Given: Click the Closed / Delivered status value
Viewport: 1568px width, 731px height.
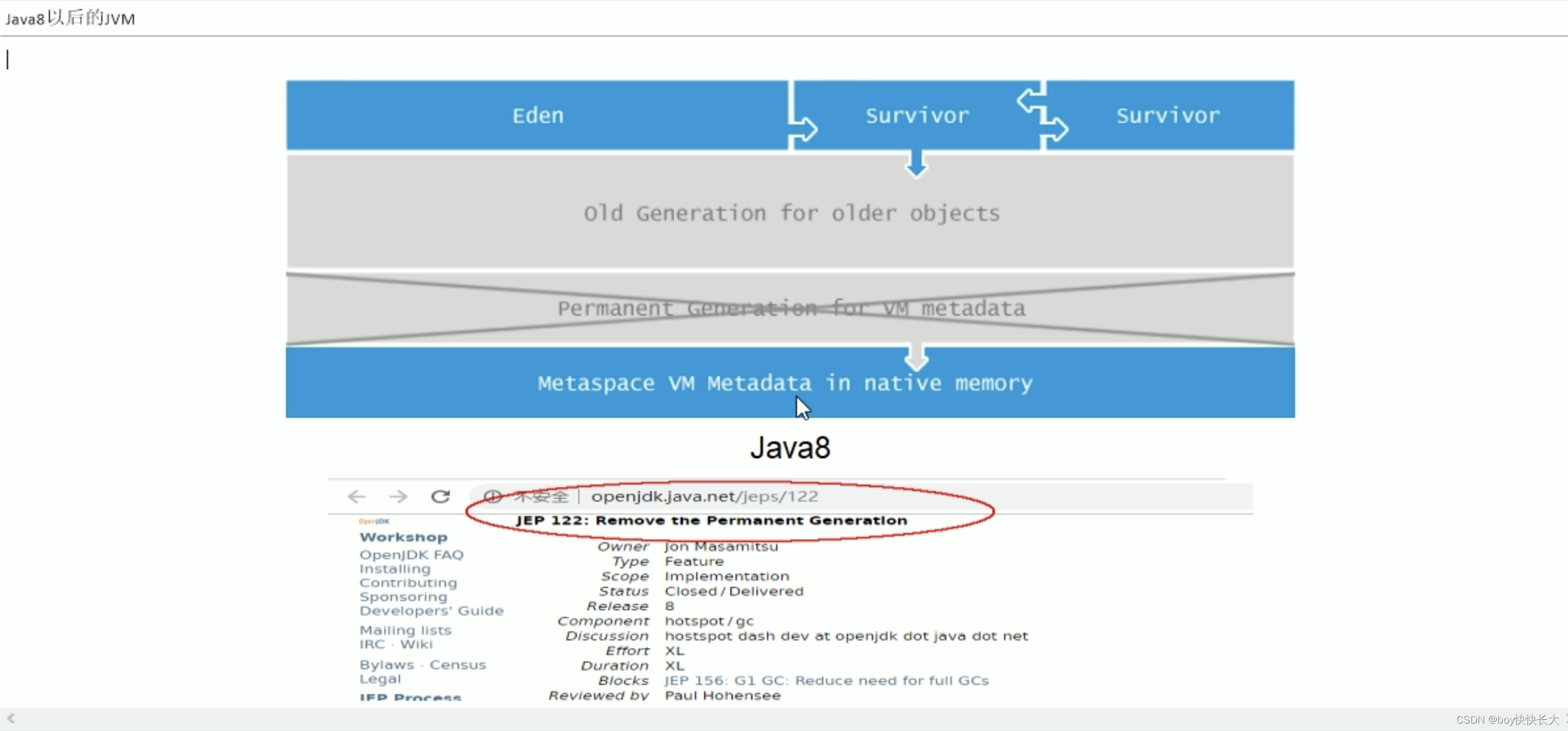Looking at the screenshot, I should coord(734,591).
